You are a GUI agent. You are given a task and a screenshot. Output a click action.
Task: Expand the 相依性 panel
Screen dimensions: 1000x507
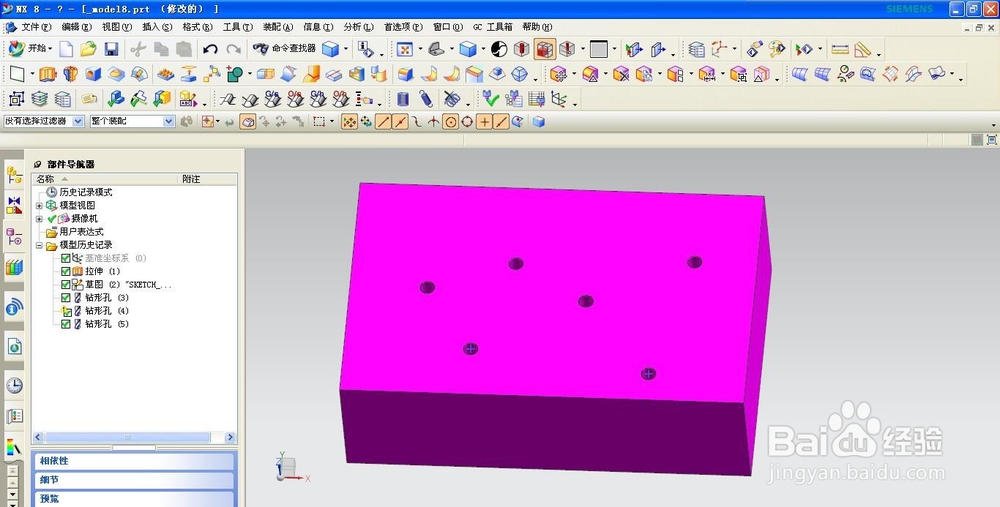tap(133, 460)
